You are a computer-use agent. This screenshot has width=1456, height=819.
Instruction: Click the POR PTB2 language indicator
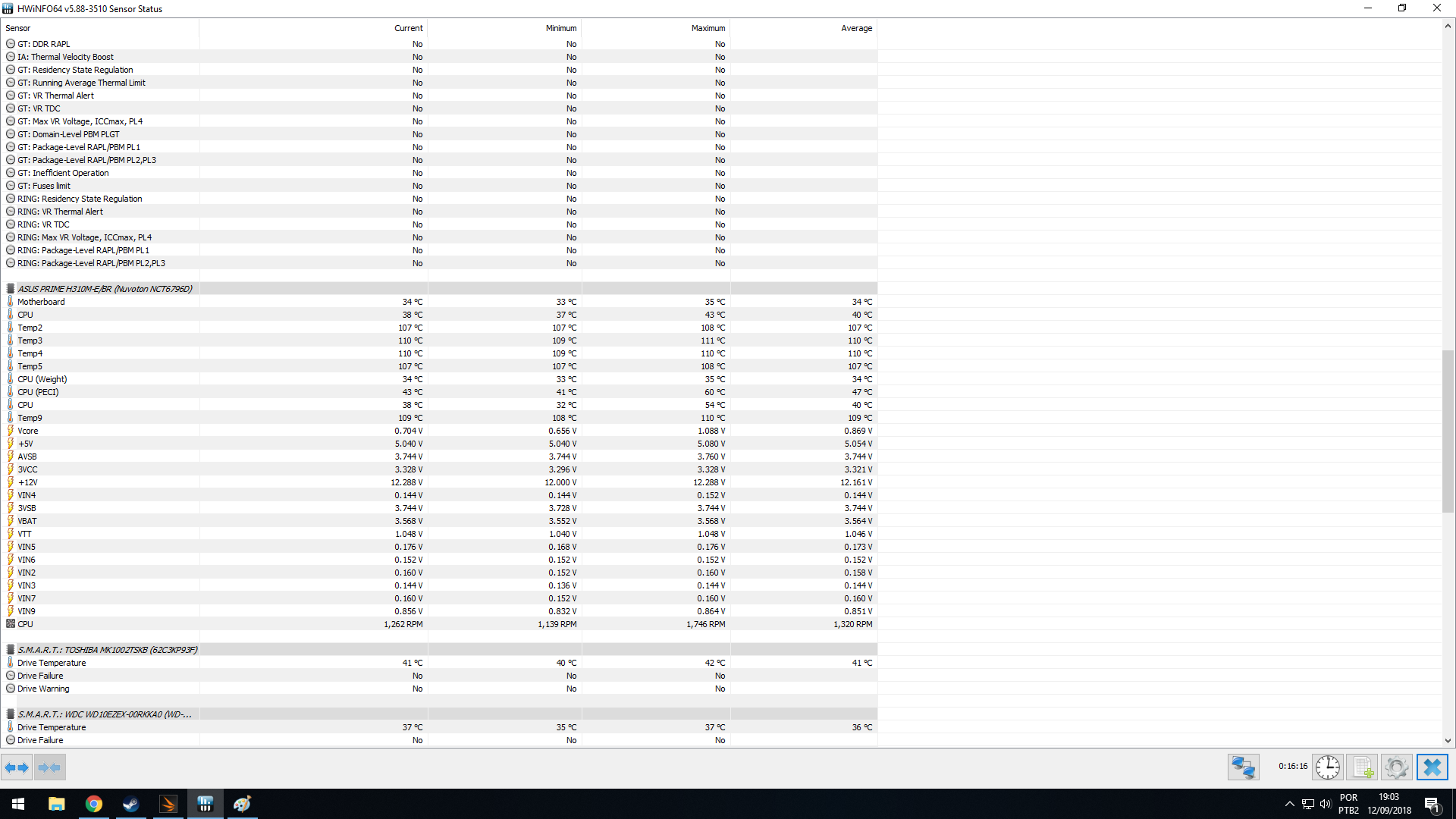[x=1348, y=804]
